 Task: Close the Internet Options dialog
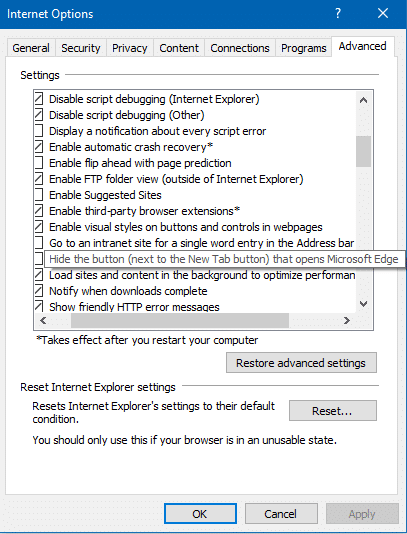383,14
